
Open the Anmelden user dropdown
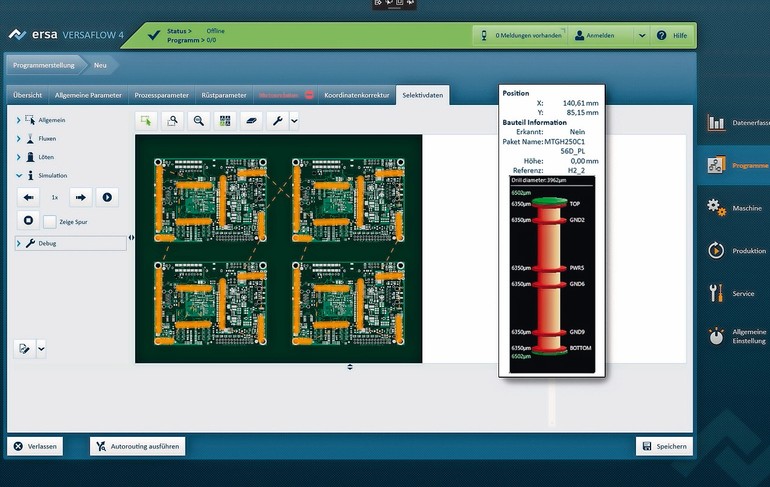point(642,35)
